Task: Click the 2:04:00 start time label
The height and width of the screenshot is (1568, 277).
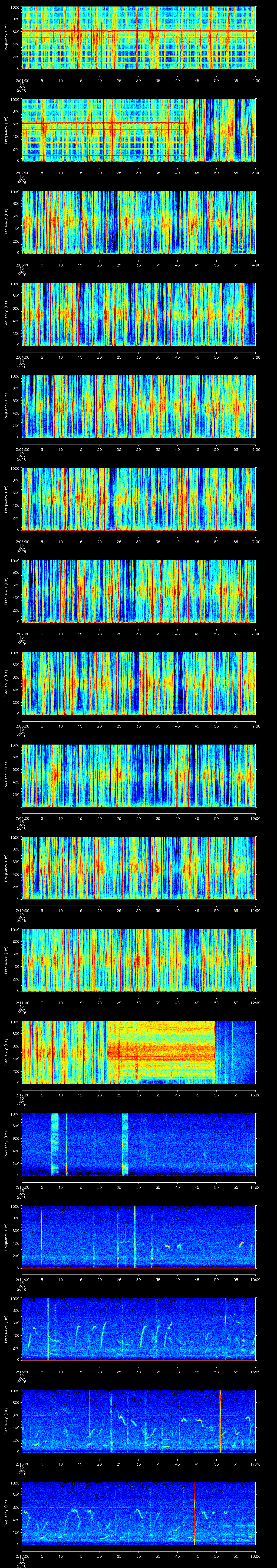Action: (22, 357)
